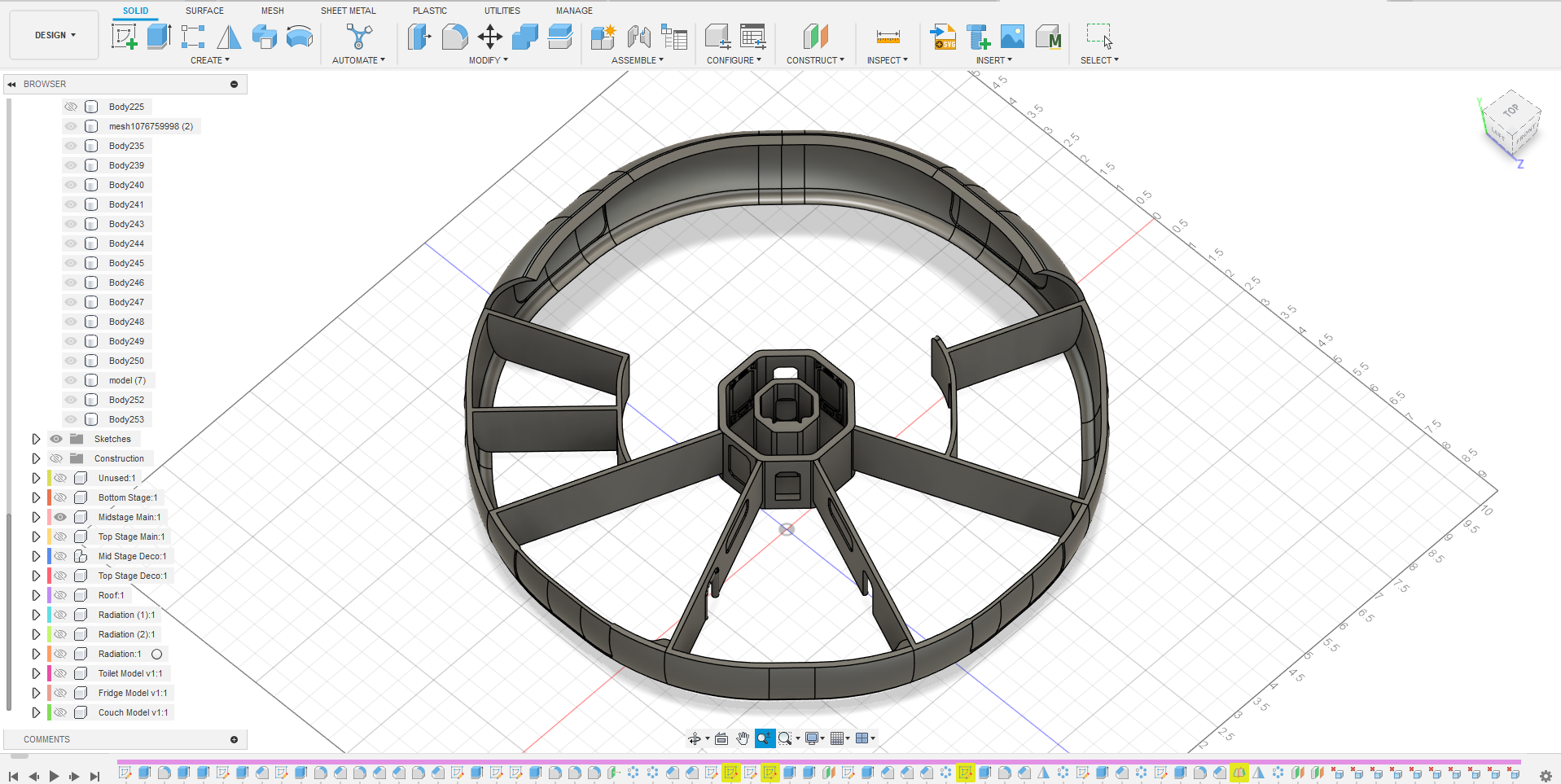Choose the Automate tool icon
This screenshot has height=784, width=1561.
pyautogui.click(x=358, y=37)
